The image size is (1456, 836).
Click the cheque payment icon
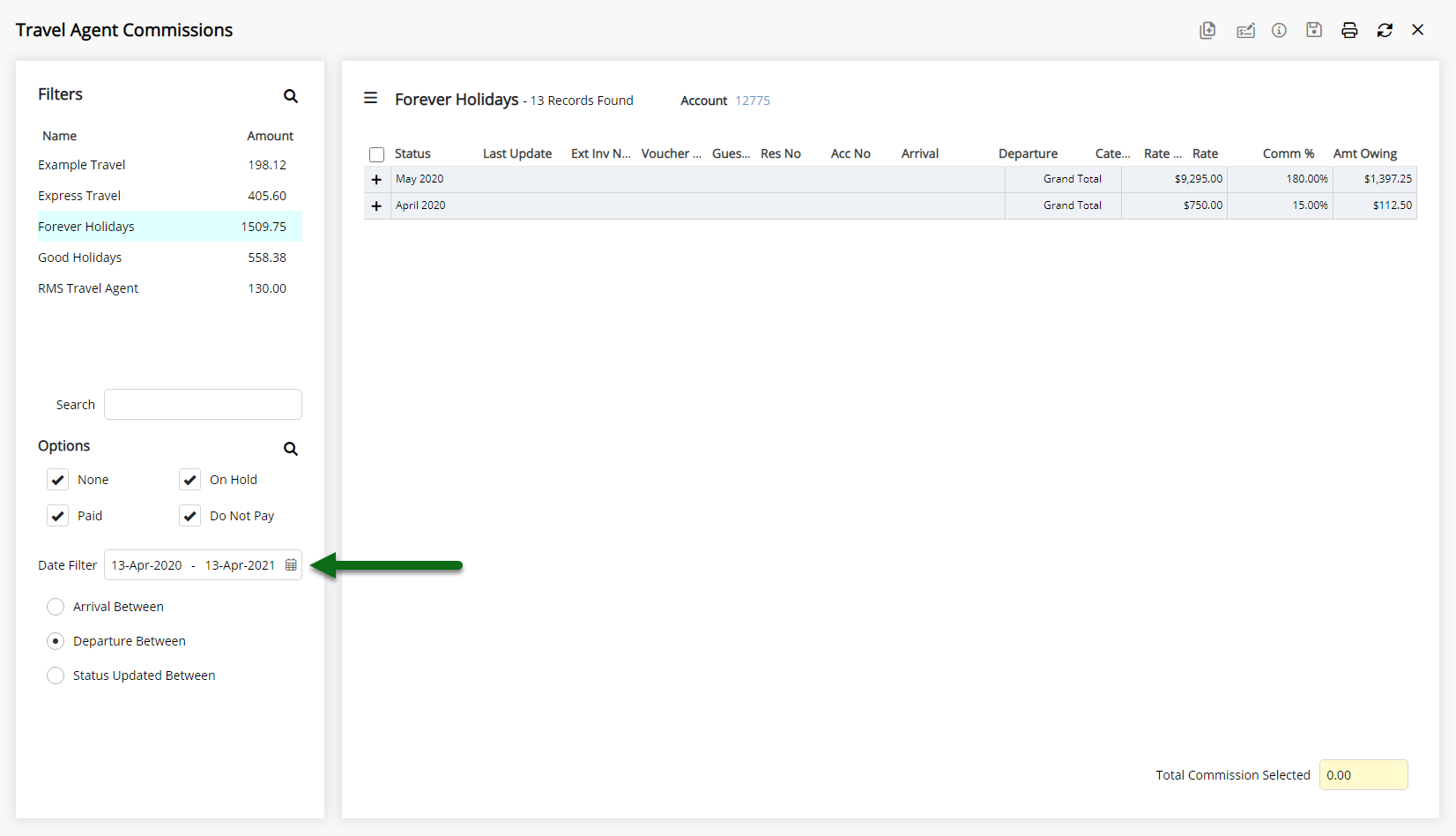(x=1245, y=31)
